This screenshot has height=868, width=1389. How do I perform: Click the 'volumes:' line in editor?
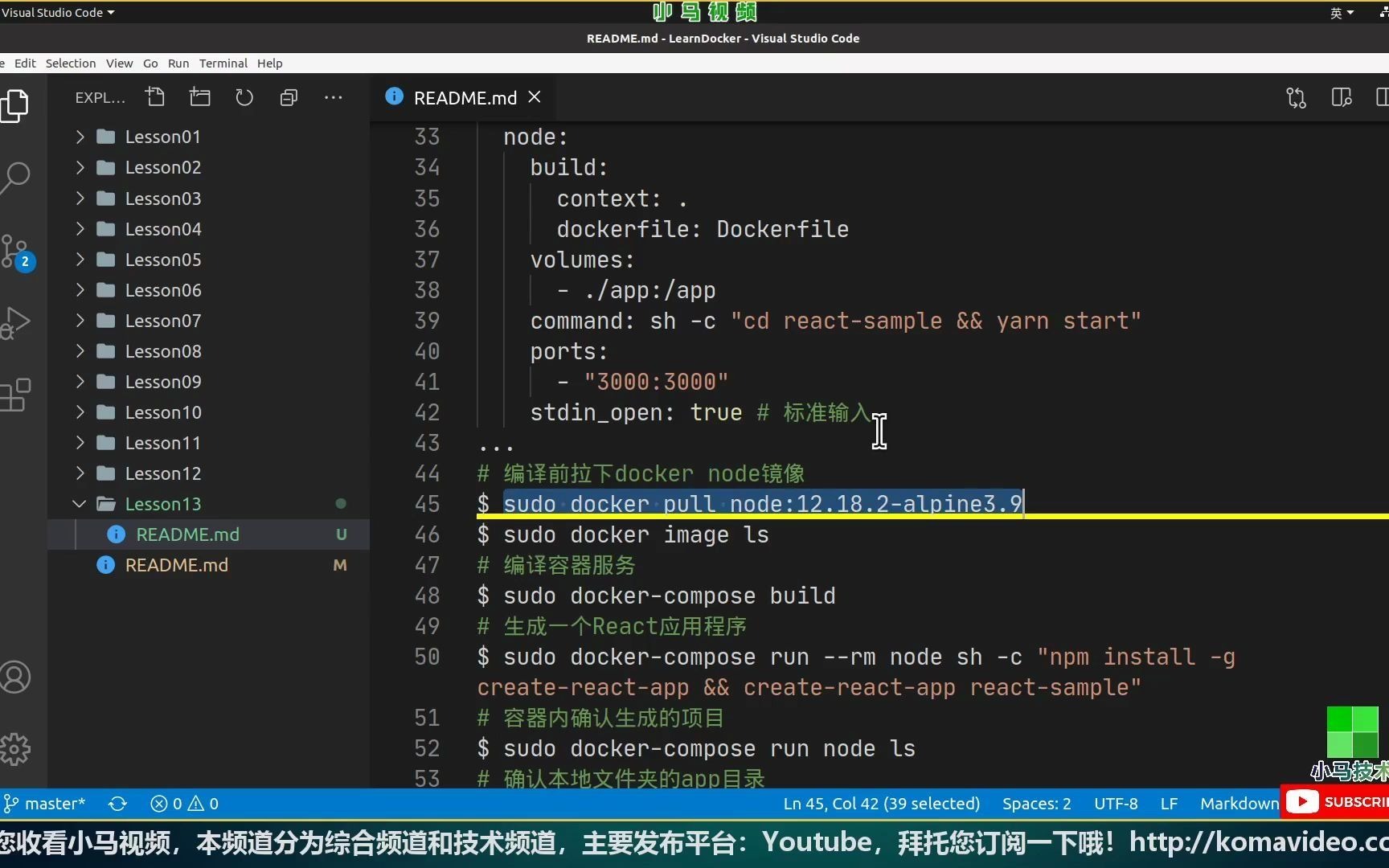point(582,260)
